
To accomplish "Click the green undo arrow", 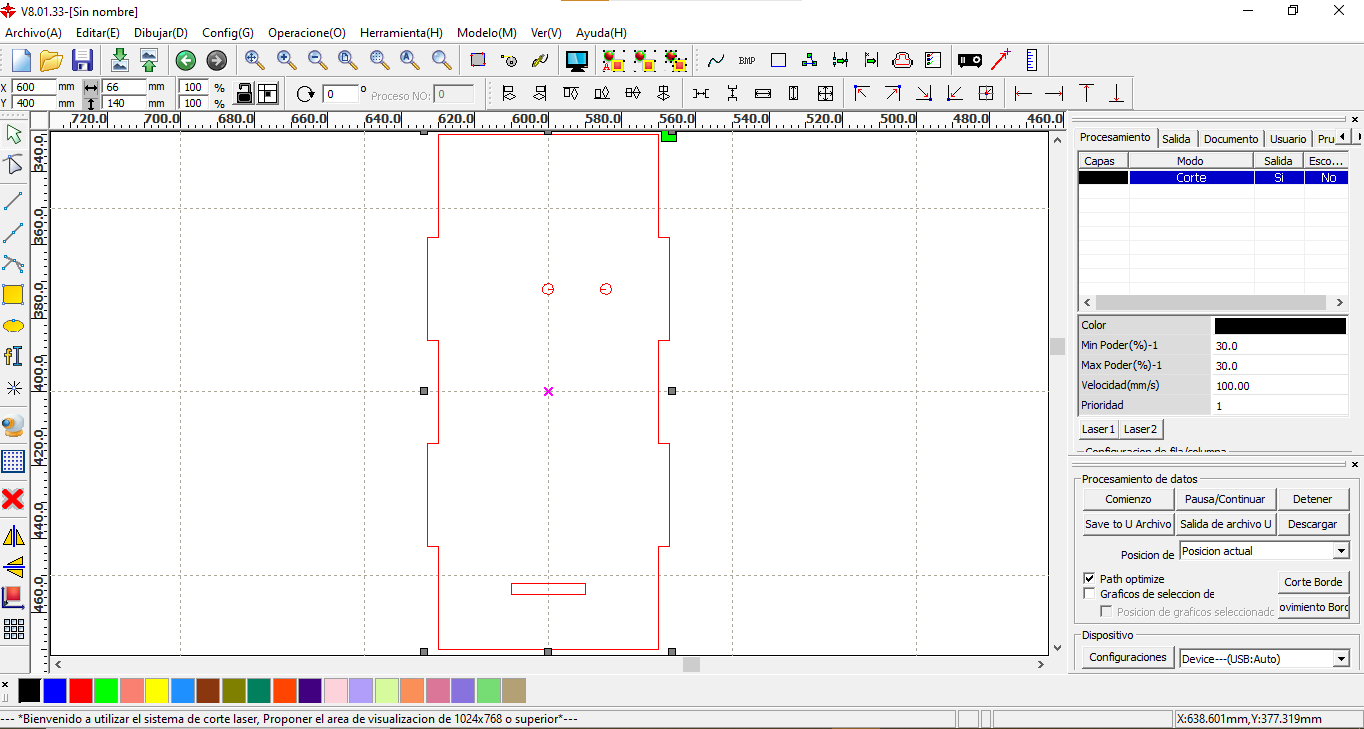I will tap(185, 61).
